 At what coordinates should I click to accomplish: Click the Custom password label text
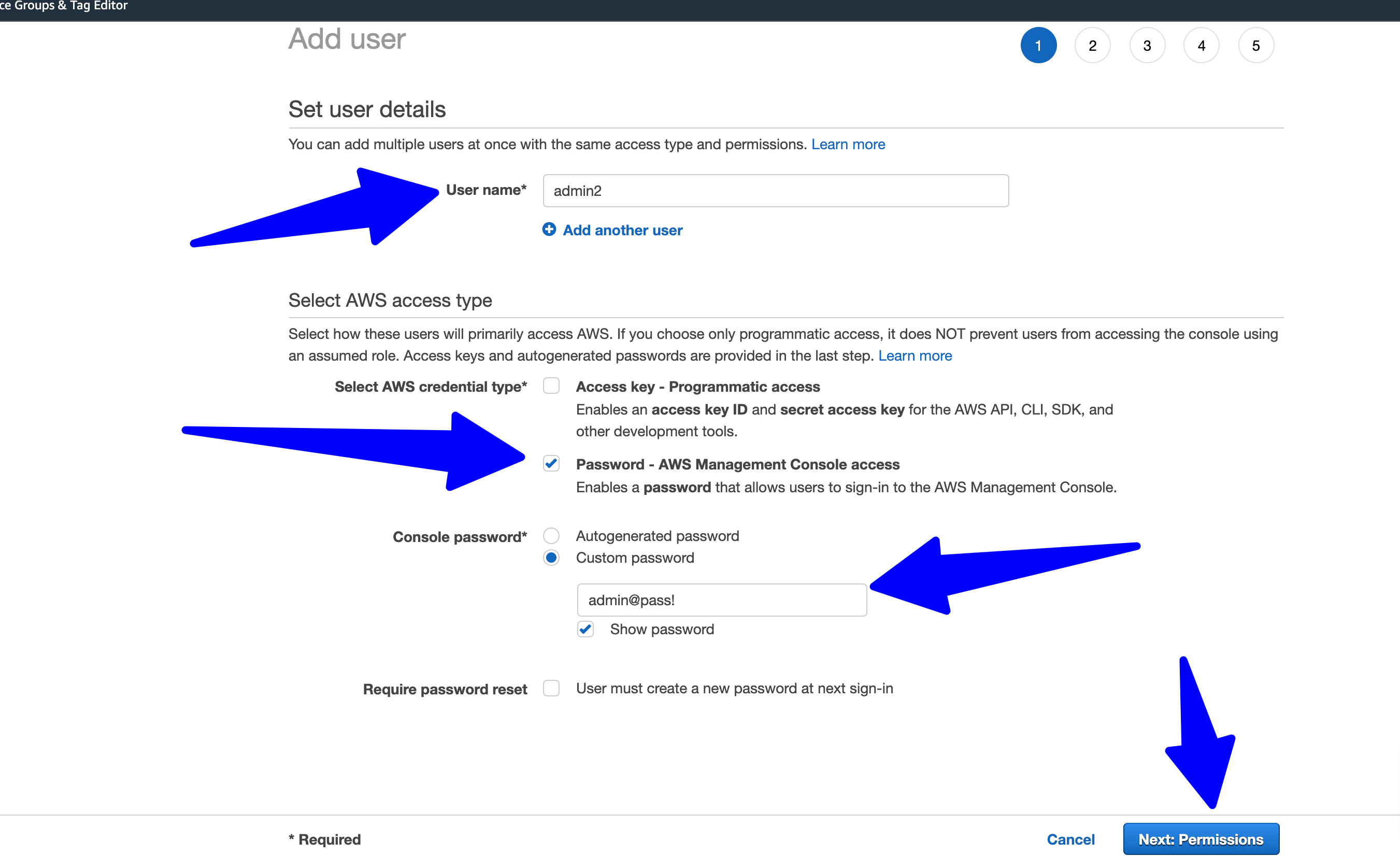click(635, 558)
